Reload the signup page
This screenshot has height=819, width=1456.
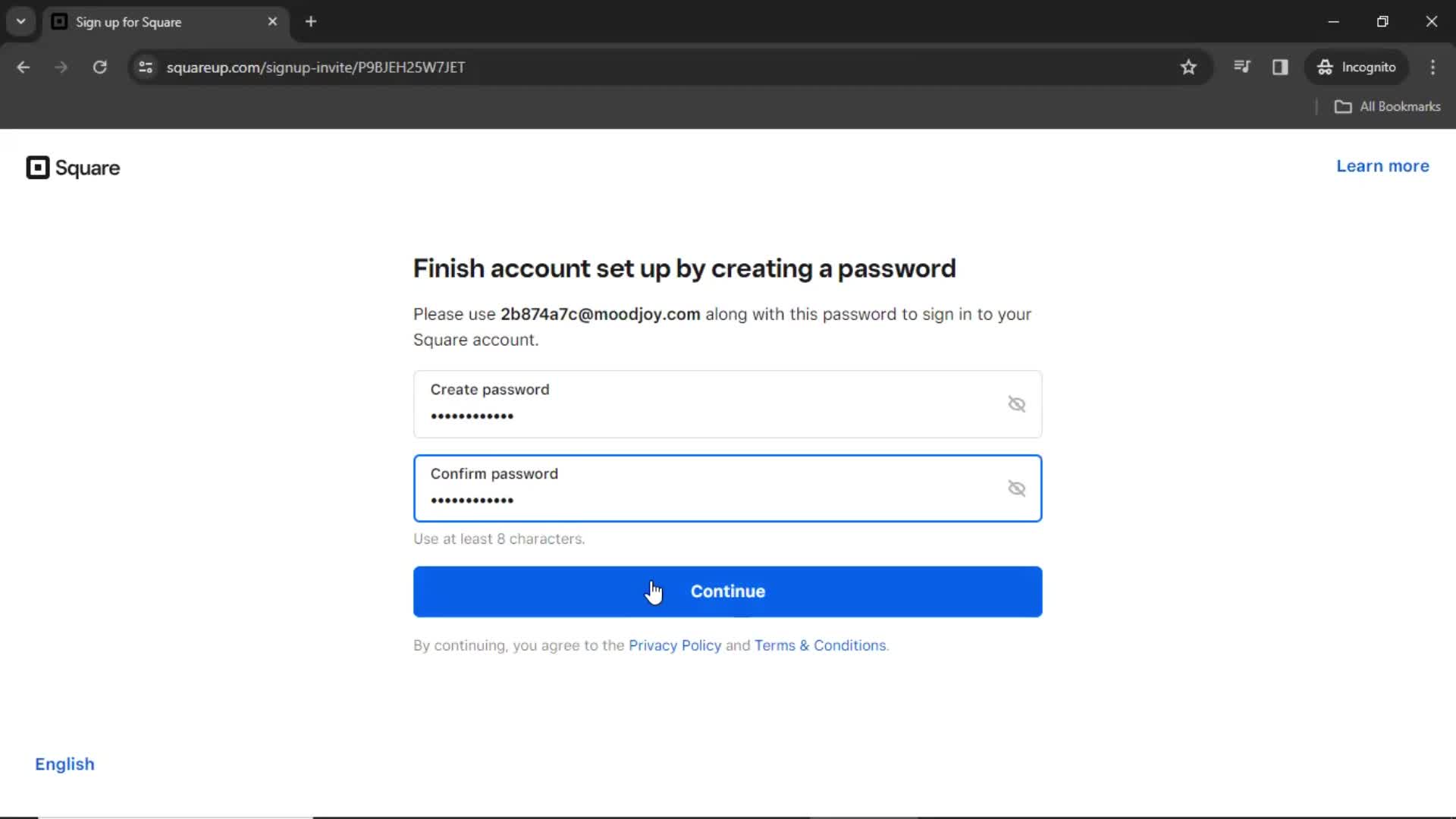tap(99, 67)
